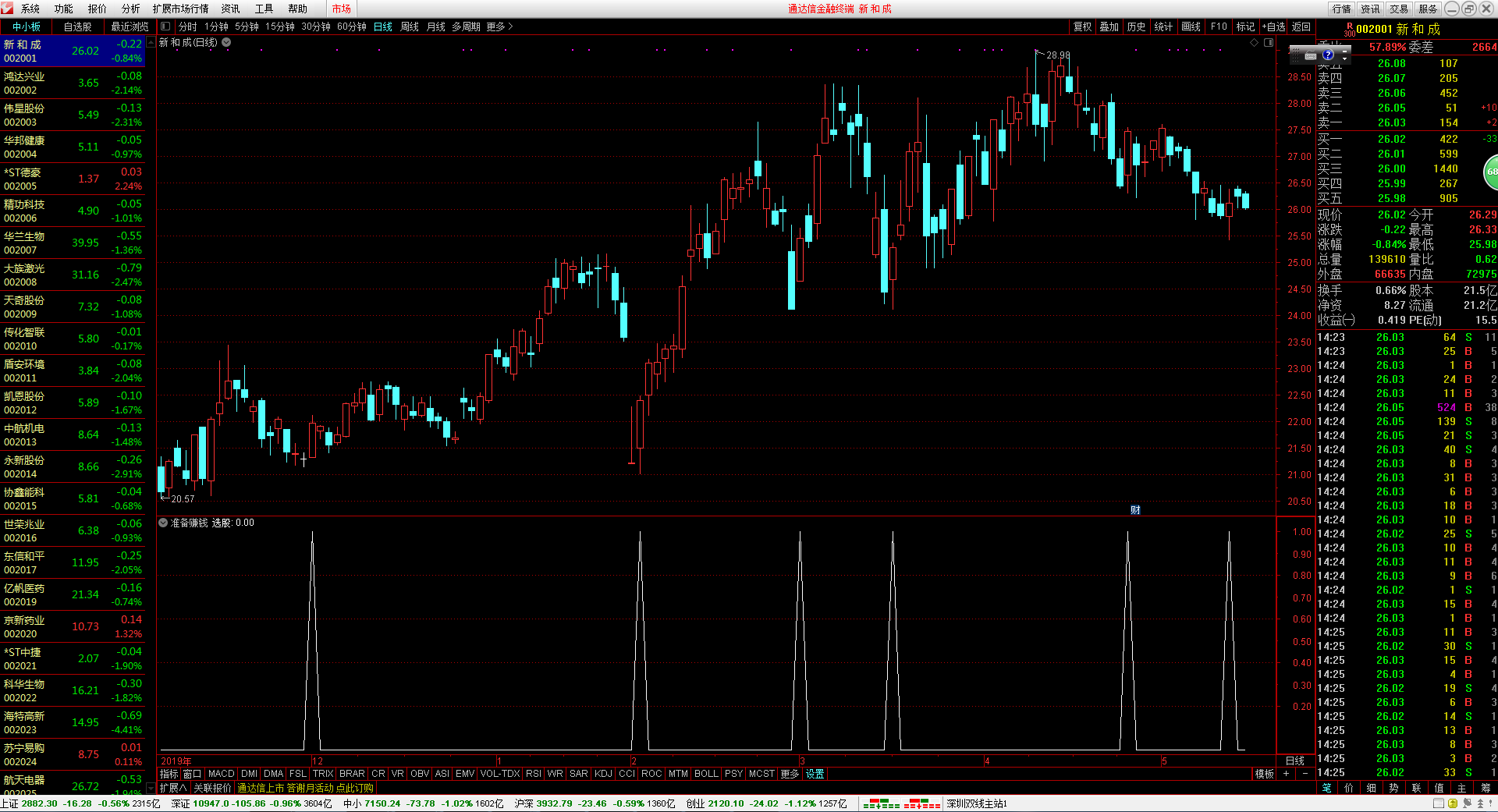1498x812 pixels.
Task: Click the yellow upload status icon
Action: (x=1453, y=803)
